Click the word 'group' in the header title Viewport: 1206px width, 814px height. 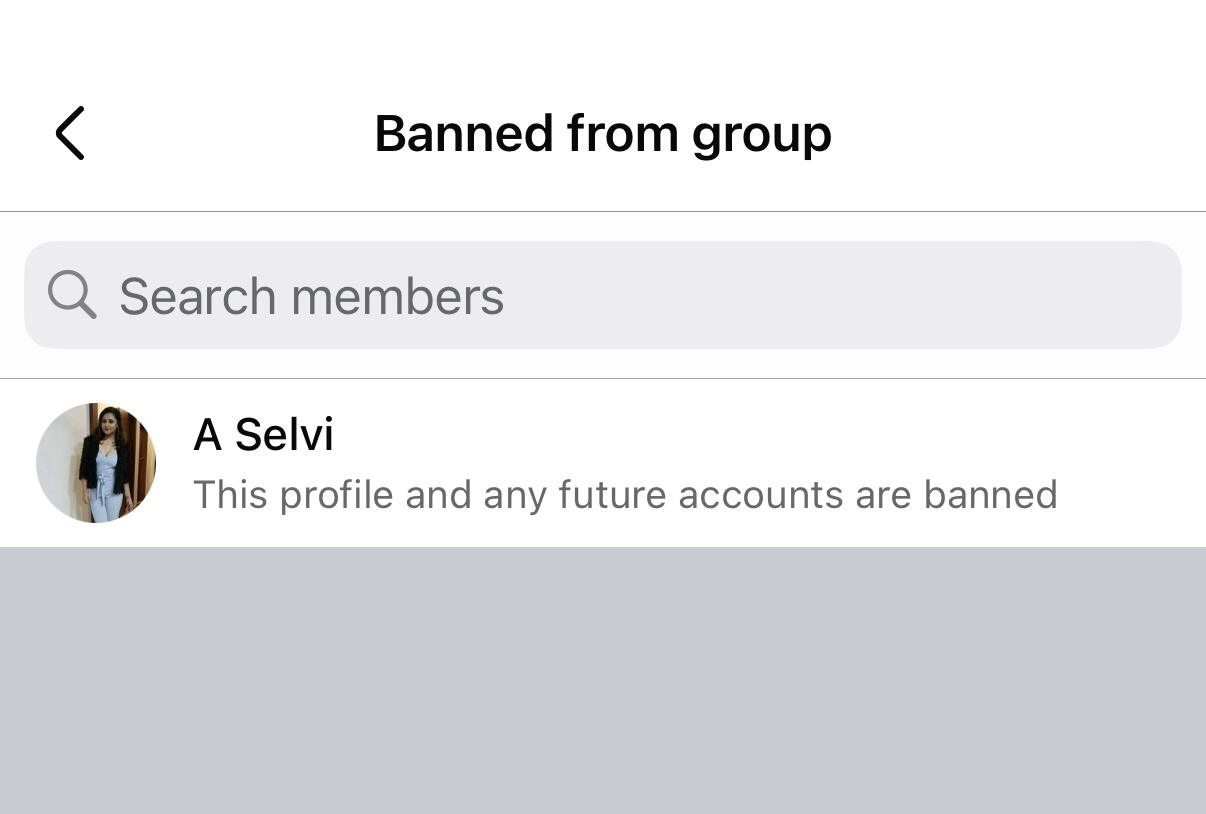pyautogui.click(x=761, y=135)
